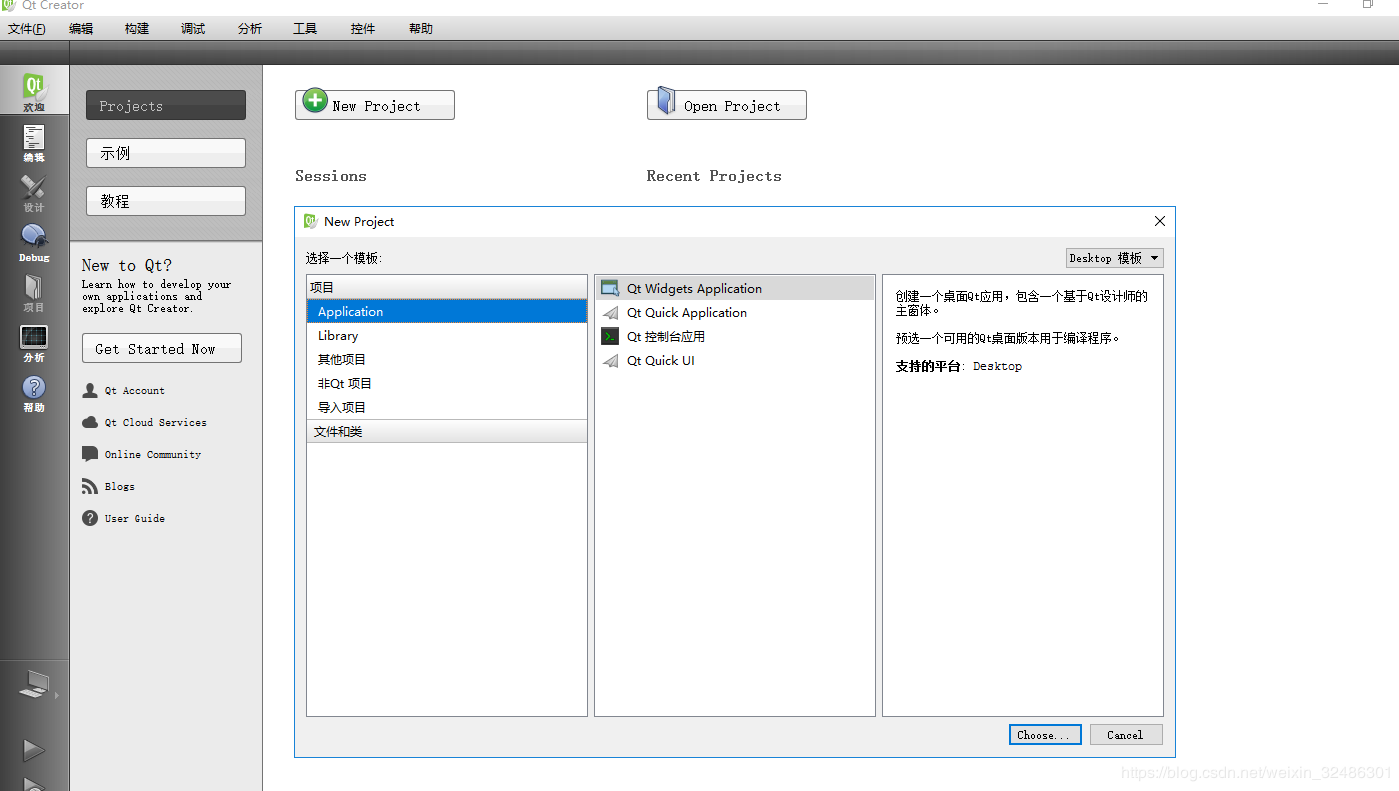Select Application in the template category list

[x=447, y=312]
